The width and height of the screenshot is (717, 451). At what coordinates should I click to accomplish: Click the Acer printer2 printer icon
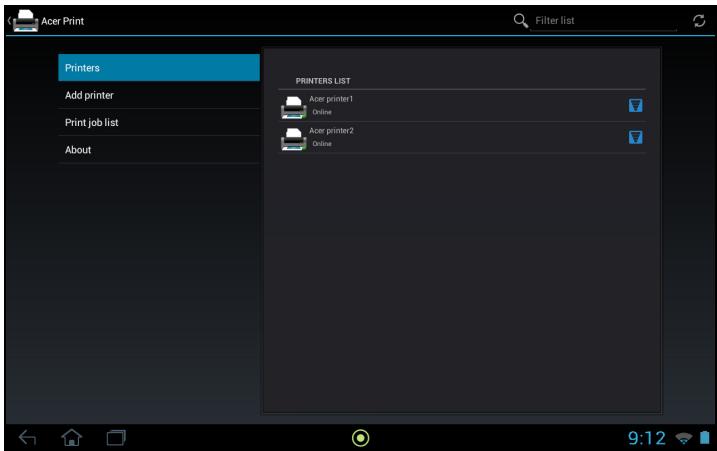[293, 139]
